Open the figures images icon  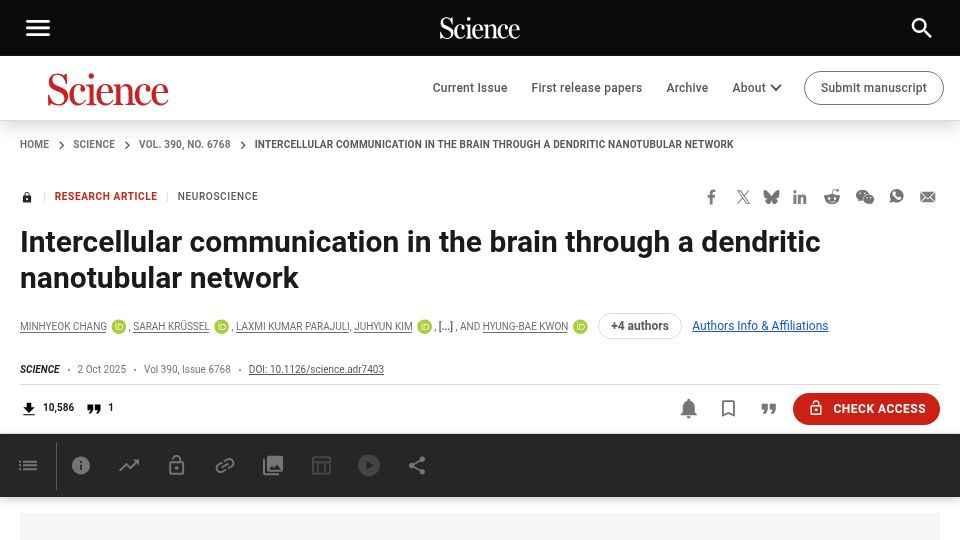[273, 465]
